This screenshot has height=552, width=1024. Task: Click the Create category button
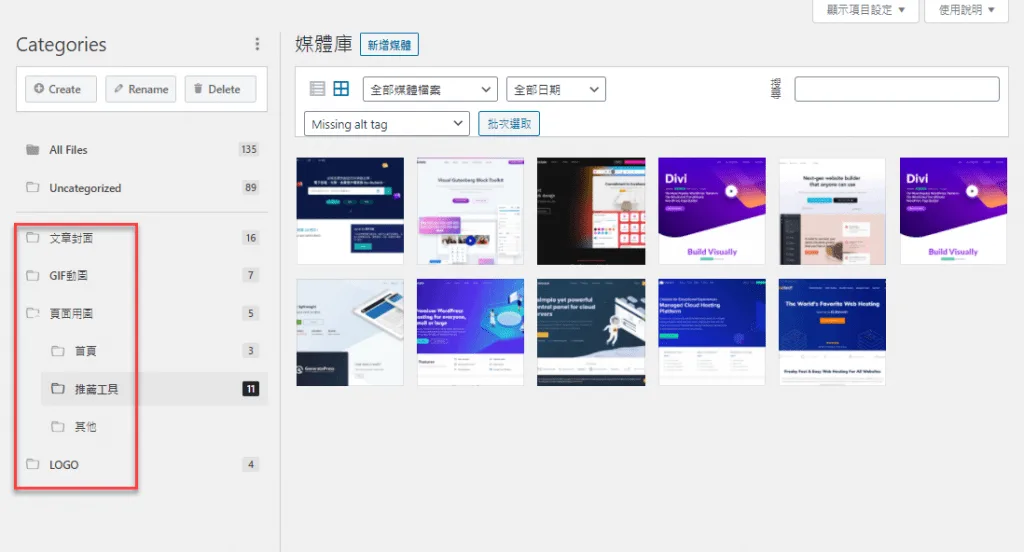[61, 89]
